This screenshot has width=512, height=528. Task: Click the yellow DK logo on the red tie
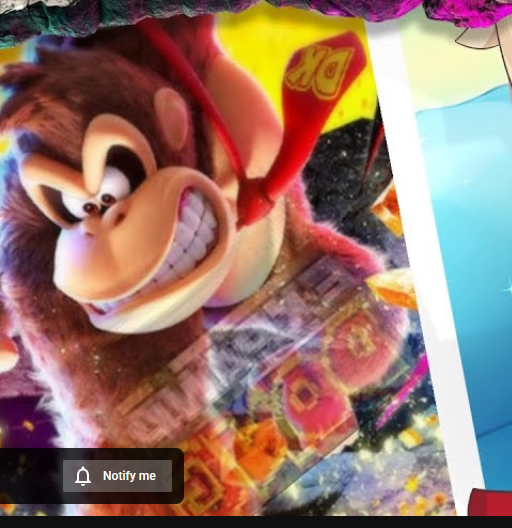coord(319,72)
